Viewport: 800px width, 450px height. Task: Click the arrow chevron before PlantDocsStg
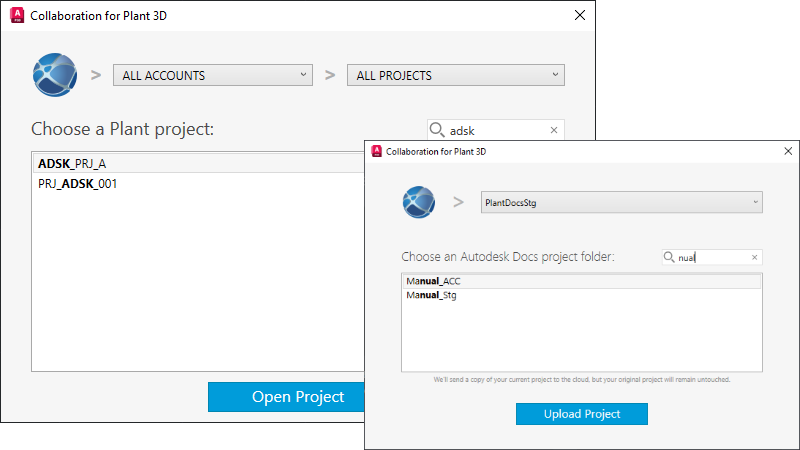click(459, 203)
